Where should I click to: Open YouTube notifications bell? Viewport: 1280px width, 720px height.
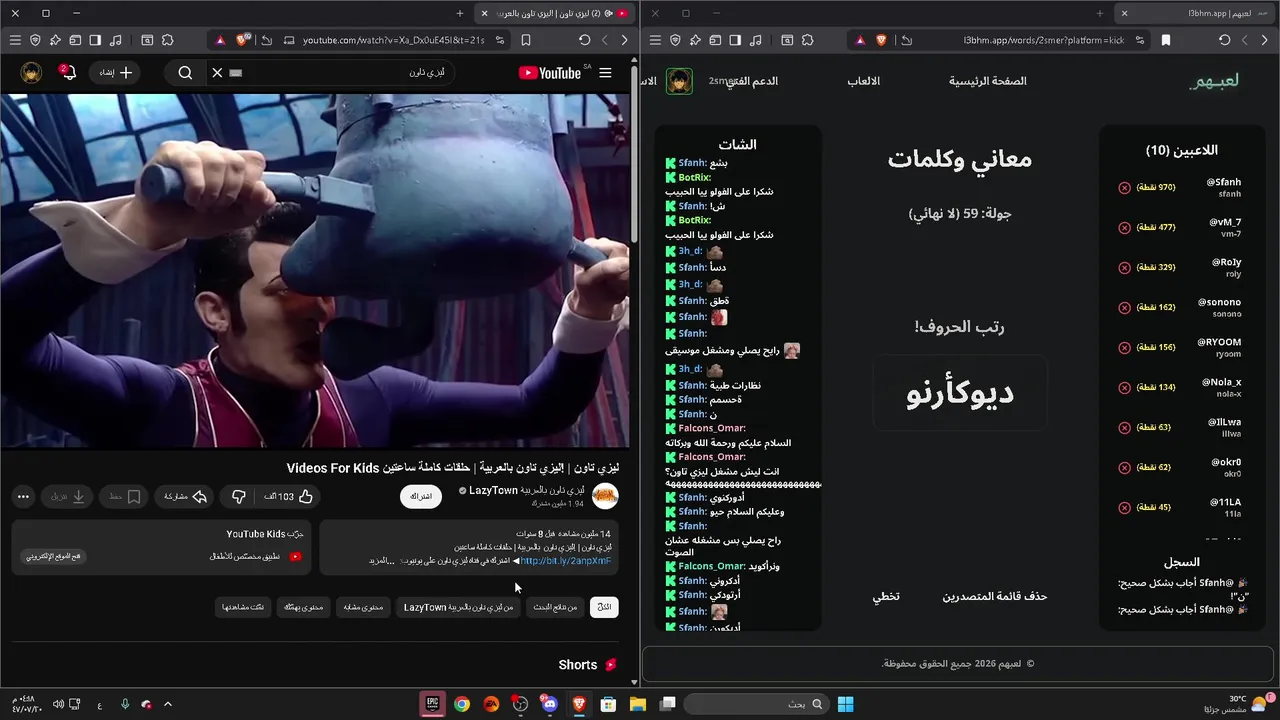pyautogui.click(x=68, y=73)
